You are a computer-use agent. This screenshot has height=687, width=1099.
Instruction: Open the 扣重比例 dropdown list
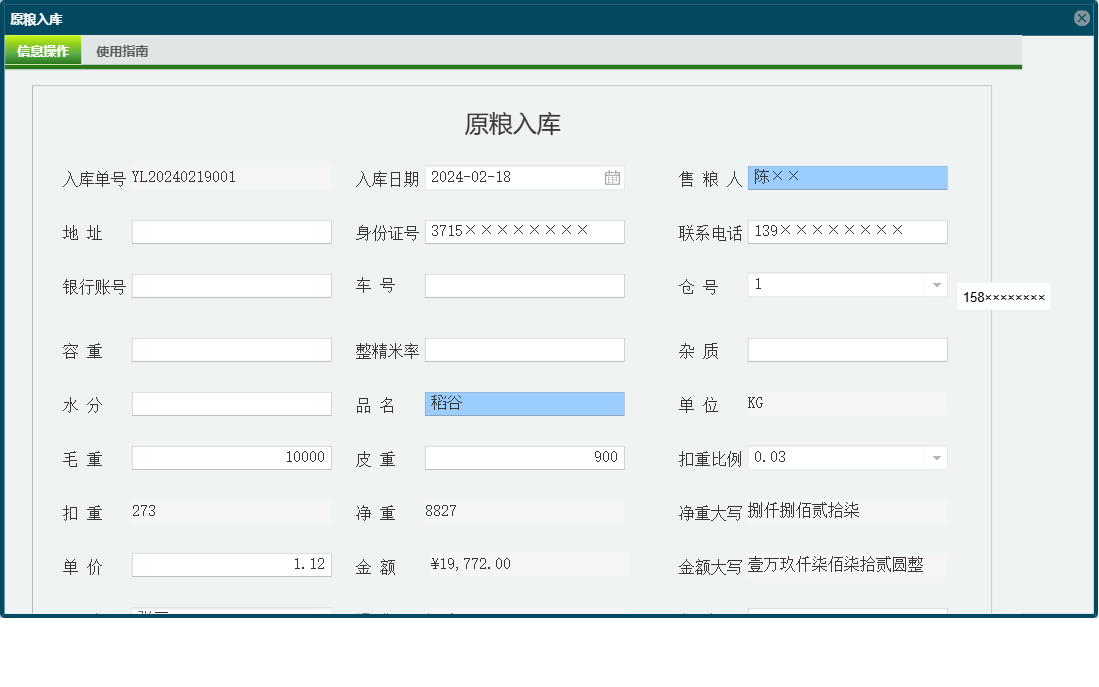(x=935, y=457)
